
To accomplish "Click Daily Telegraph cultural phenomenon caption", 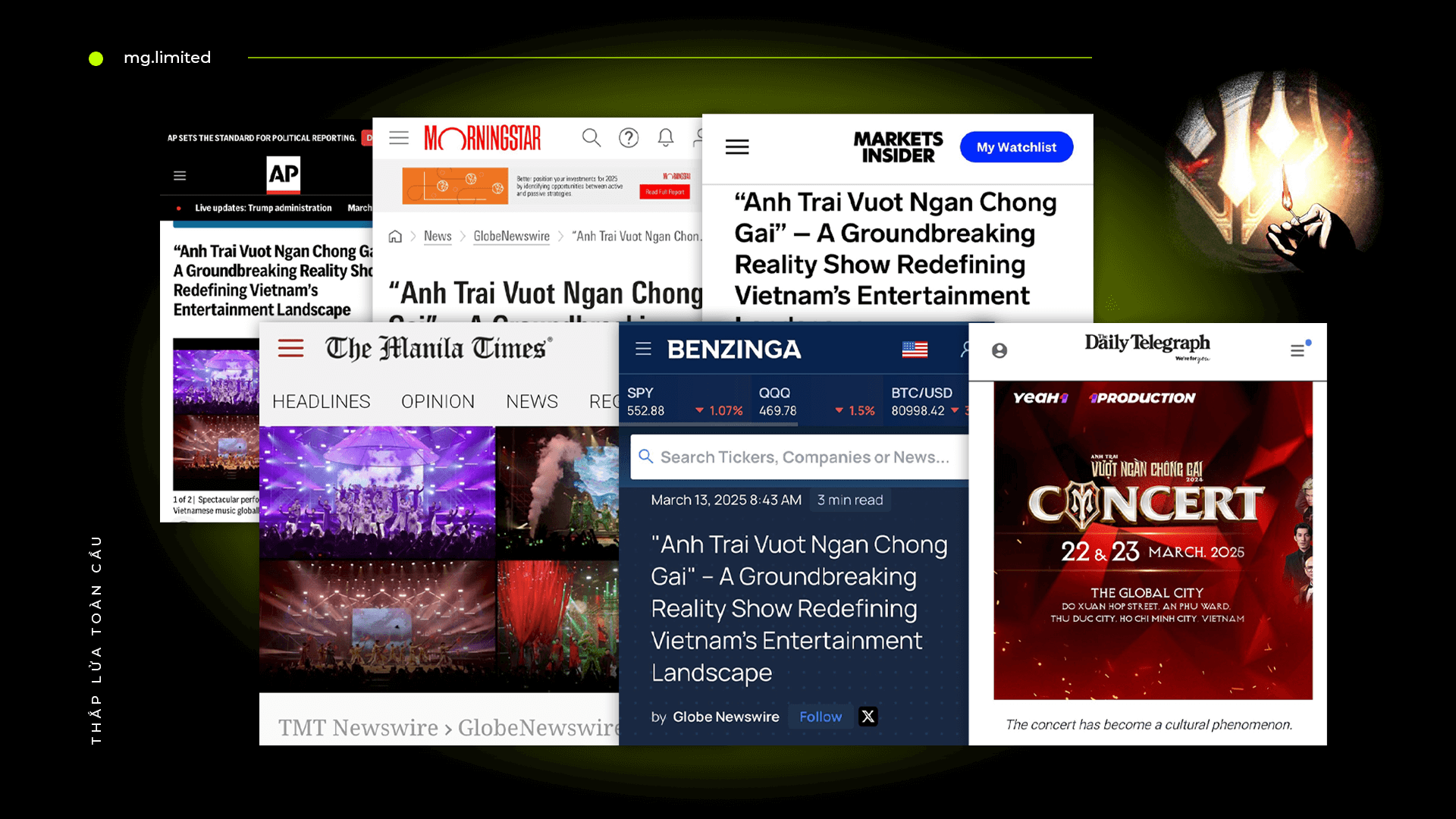I will [1148, 724].
